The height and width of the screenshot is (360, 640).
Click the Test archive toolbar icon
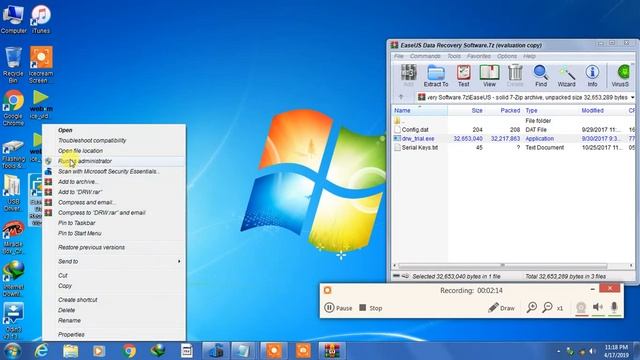[463, 76]
